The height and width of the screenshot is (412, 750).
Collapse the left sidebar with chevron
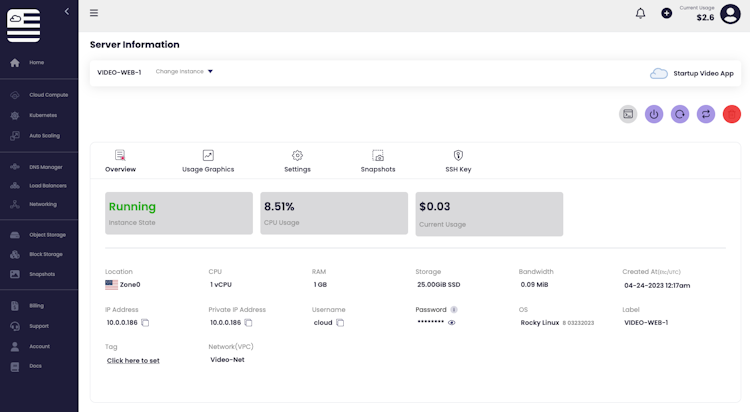[x=66, y=11]
